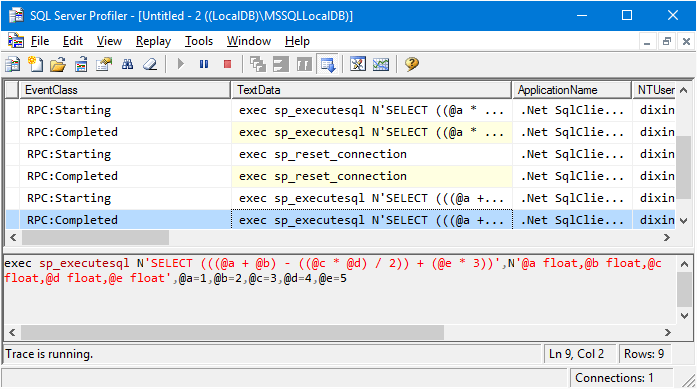The width and height of the screenshot is (697, 389).
Task: Click right arrow of detail pane horizontal scrollbar
Action: coord(668,333)
